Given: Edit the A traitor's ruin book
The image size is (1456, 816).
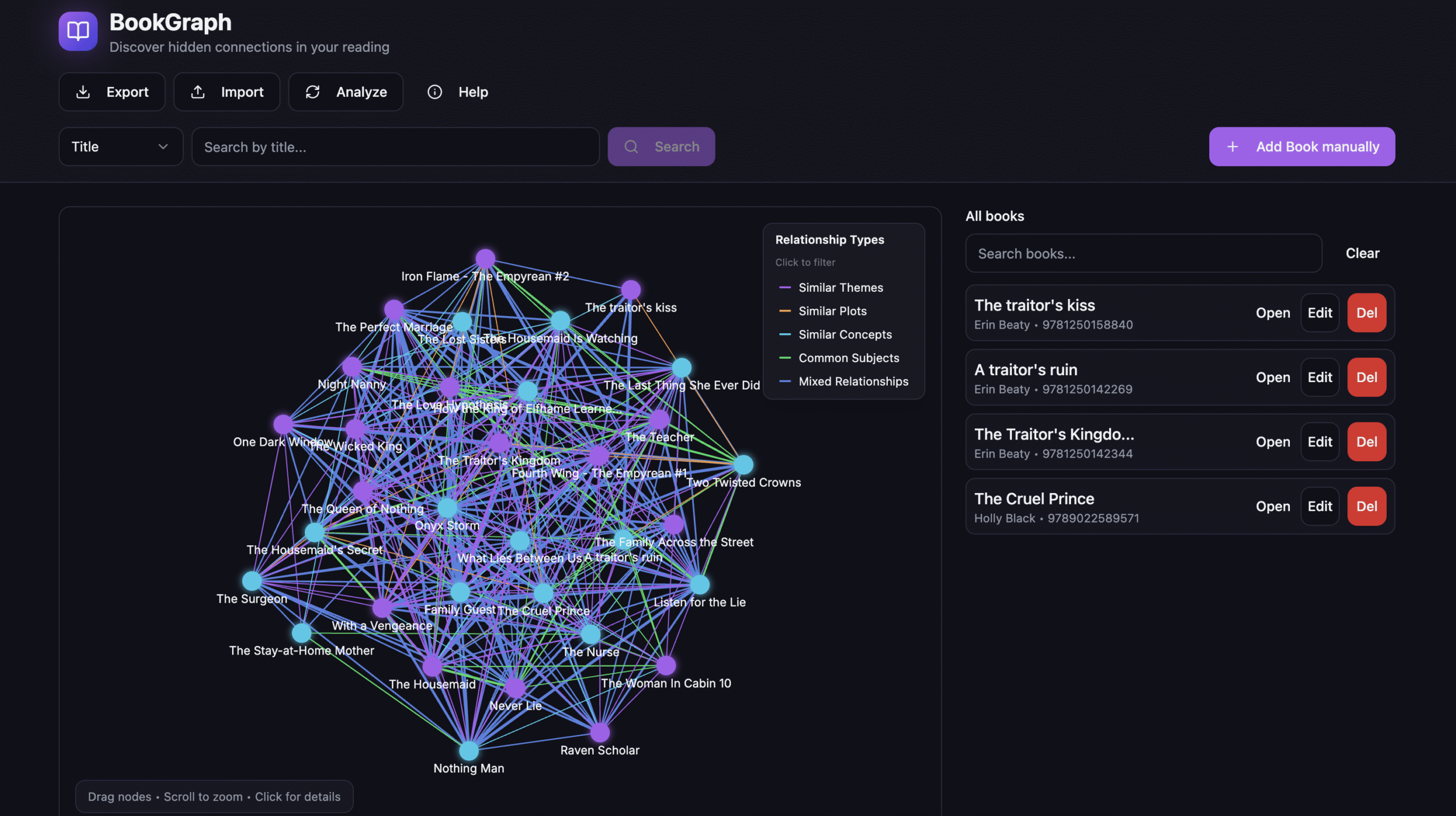Looking at the screenshot, I should coord(1319,377).
